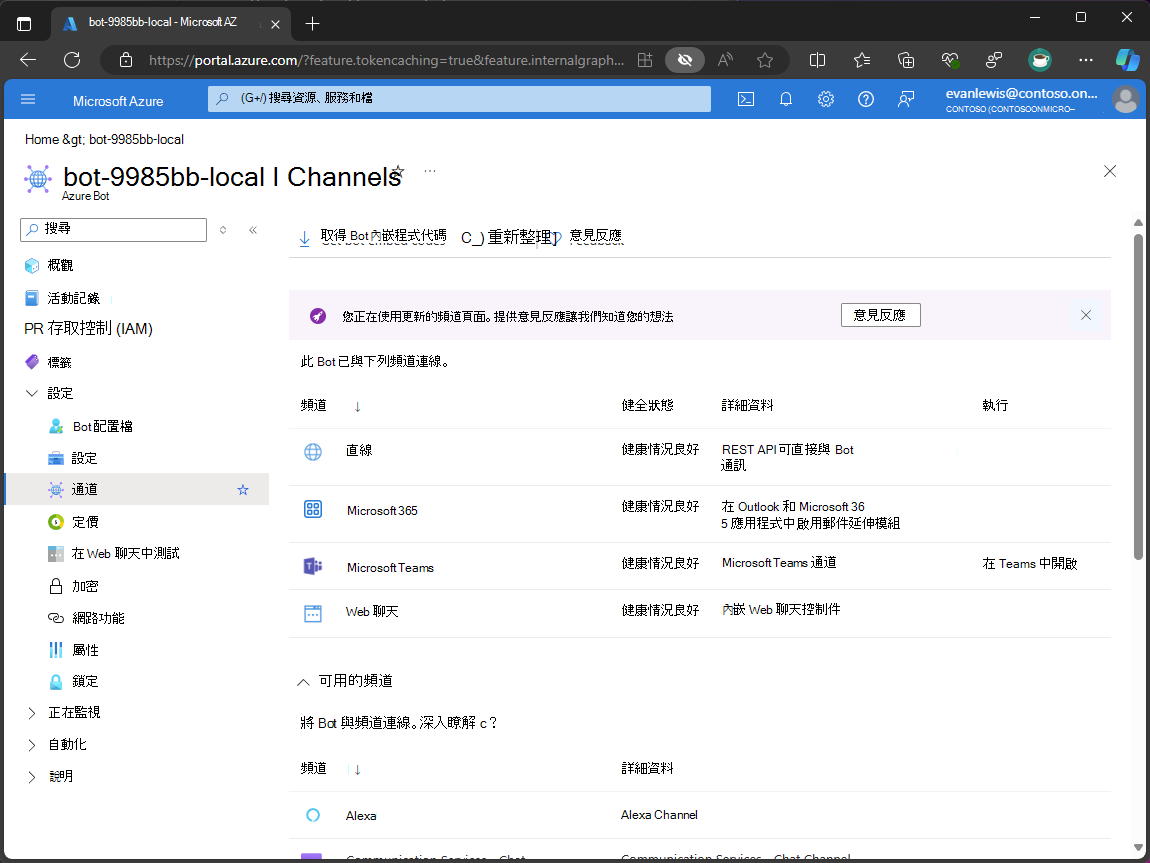The image size is (1150, 863).
Task: Open 屬性 sidebar item
Action: pos(85,650)
